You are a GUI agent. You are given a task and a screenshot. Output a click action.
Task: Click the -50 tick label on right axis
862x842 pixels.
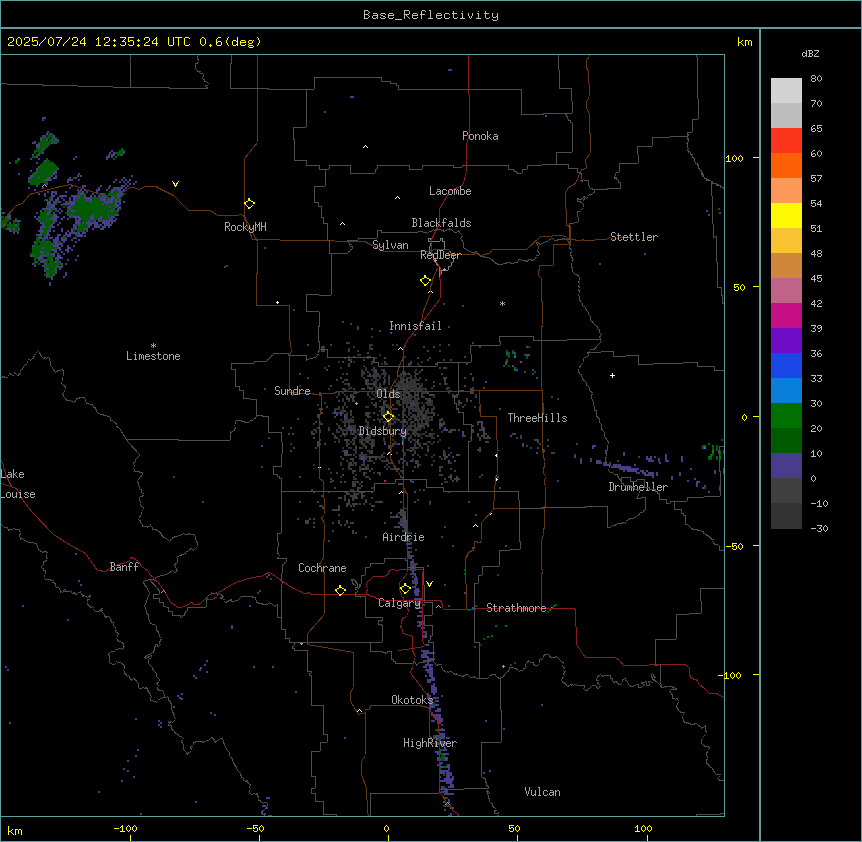point(734,546)
